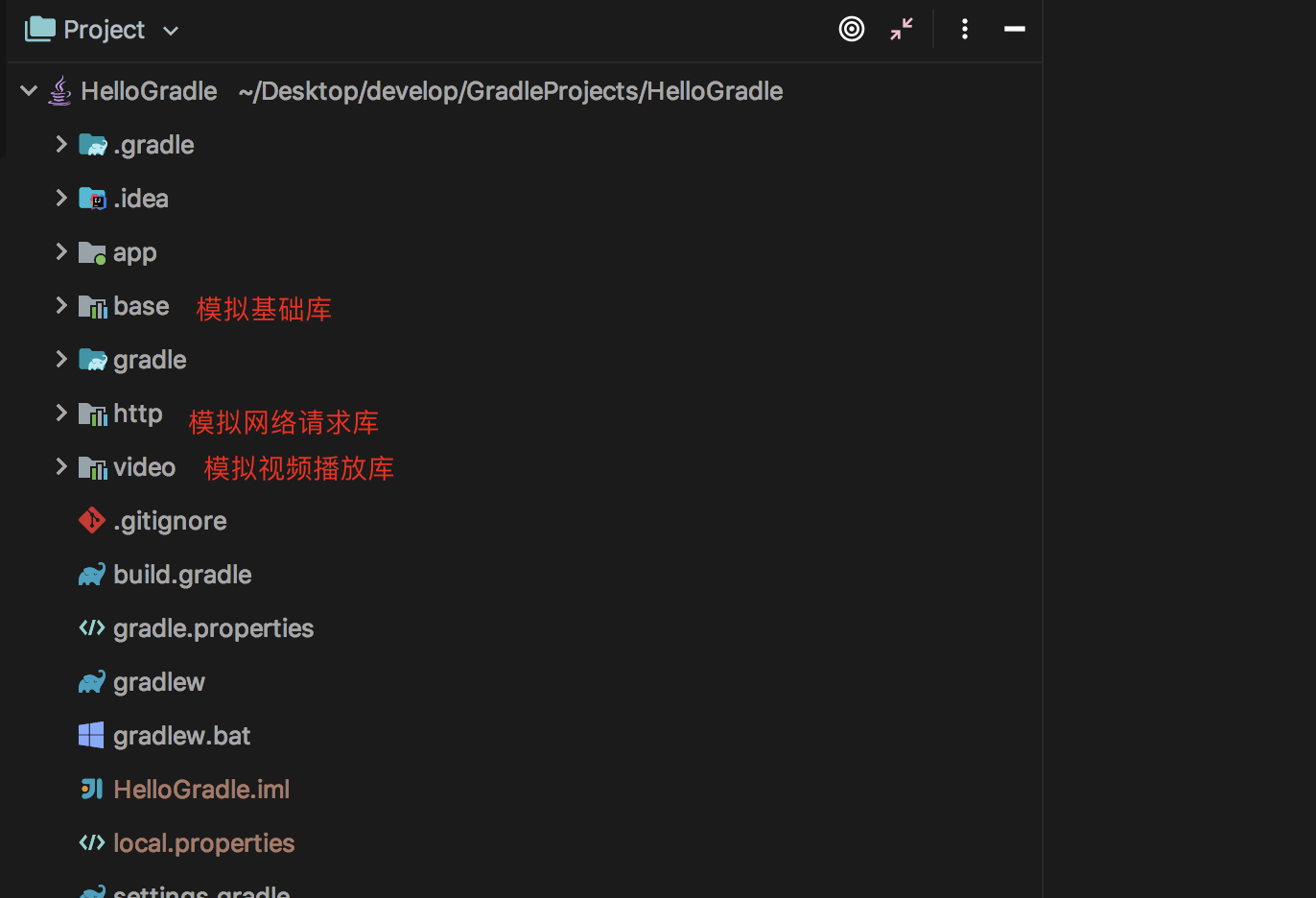The height and width of the screenshot is (898, 1316).
Task: Click the .gradle folder icon
Action: pos(92,145)
